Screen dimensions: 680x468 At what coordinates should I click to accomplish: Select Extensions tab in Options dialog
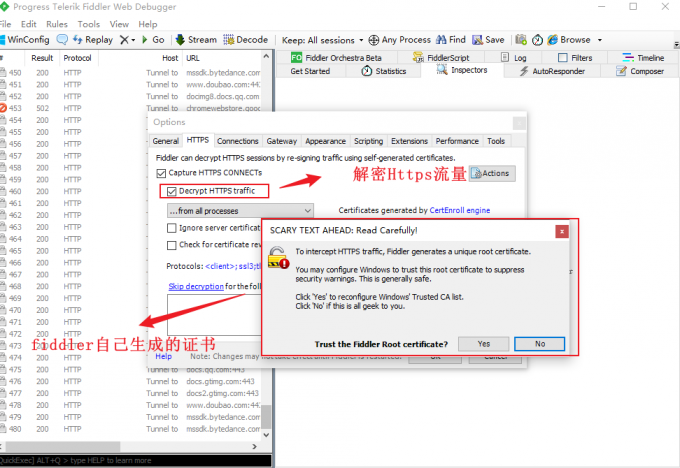click(x=409, y=141)
